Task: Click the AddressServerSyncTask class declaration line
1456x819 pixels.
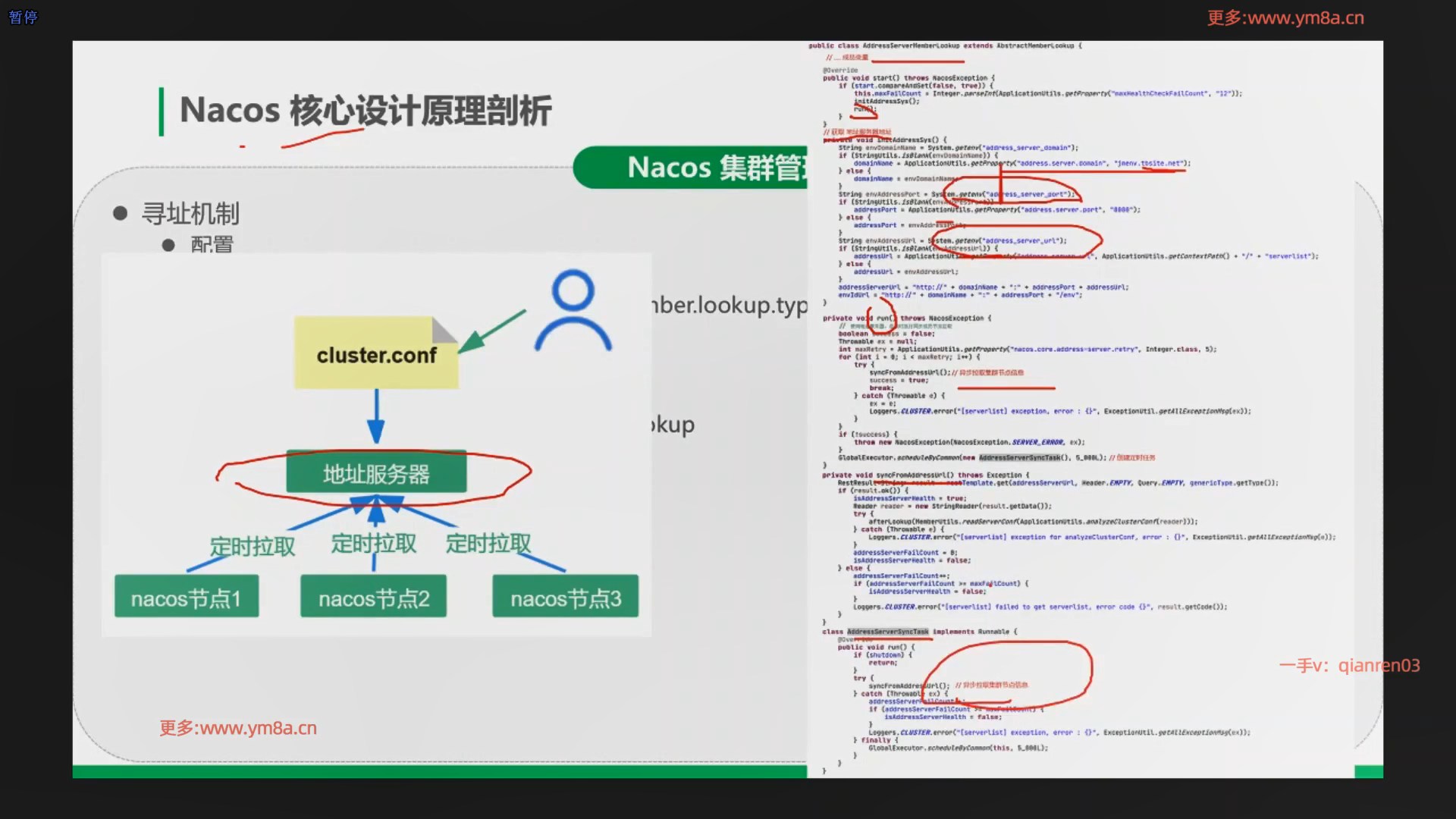Action: point(919,631)
